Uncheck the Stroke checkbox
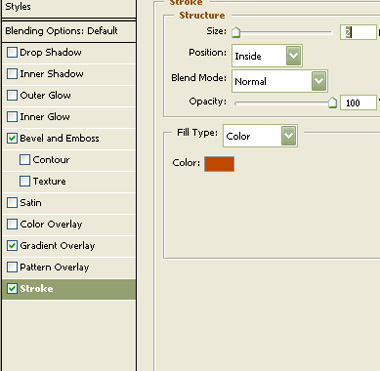This screenshot has height=371, width=380. (12, 289)
